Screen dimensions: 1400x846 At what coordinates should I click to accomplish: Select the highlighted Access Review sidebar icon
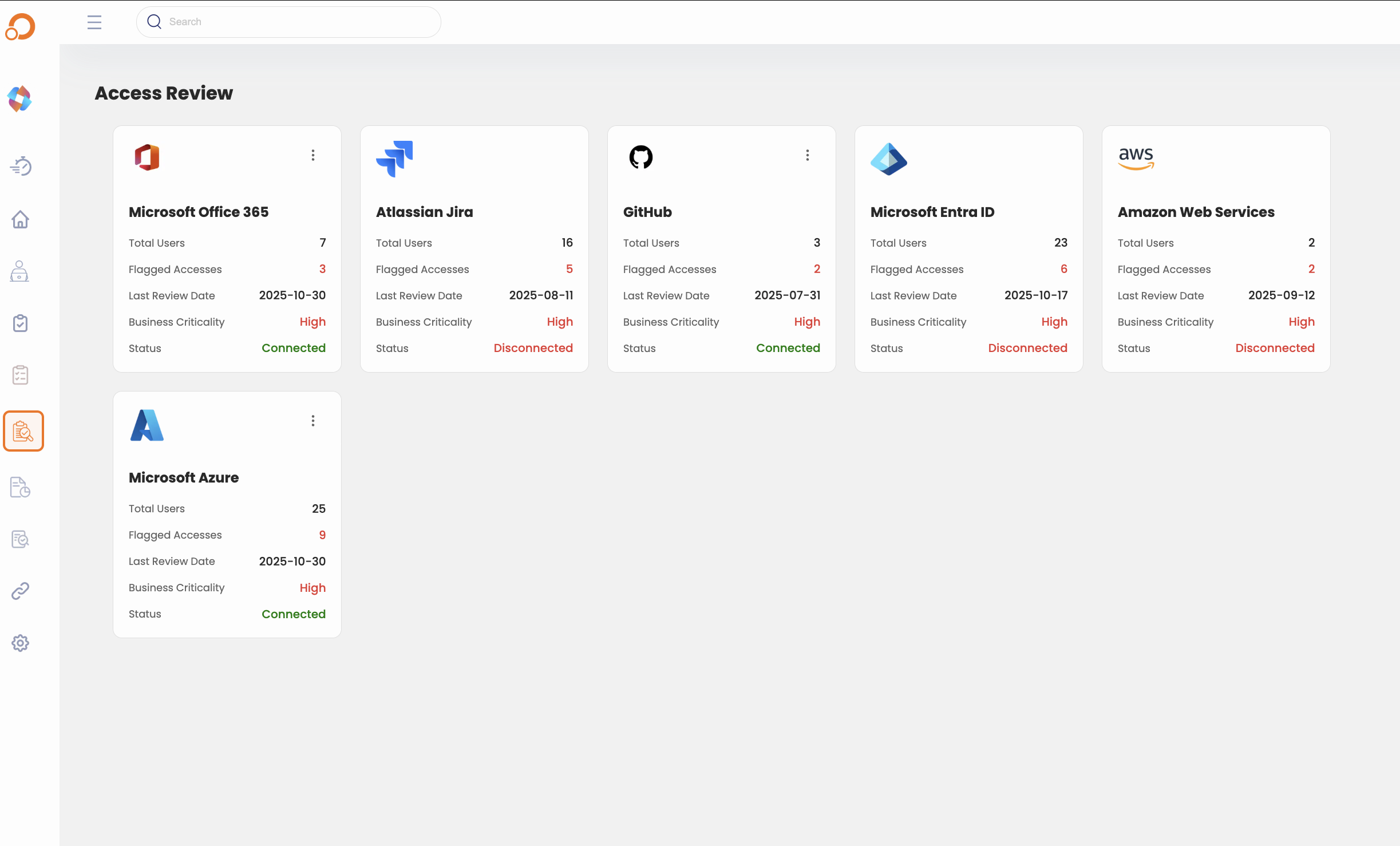[23, 431]
